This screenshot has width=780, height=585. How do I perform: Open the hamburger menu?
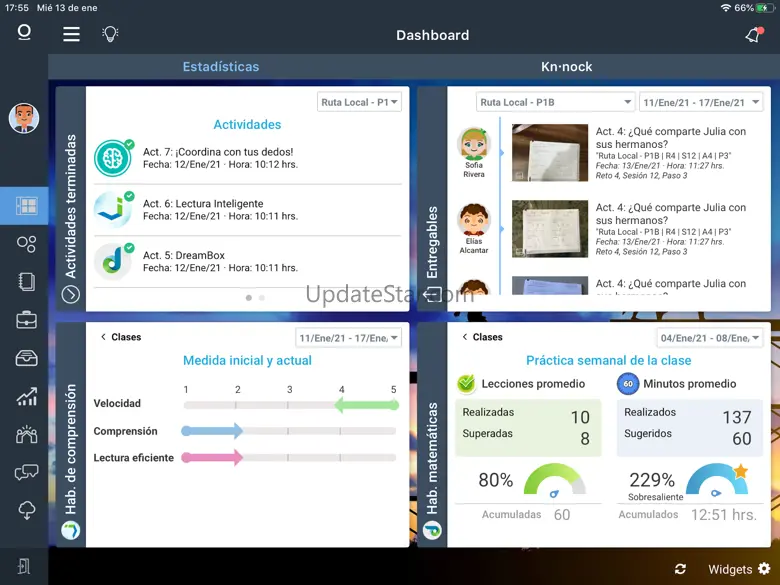pos(71,34)
